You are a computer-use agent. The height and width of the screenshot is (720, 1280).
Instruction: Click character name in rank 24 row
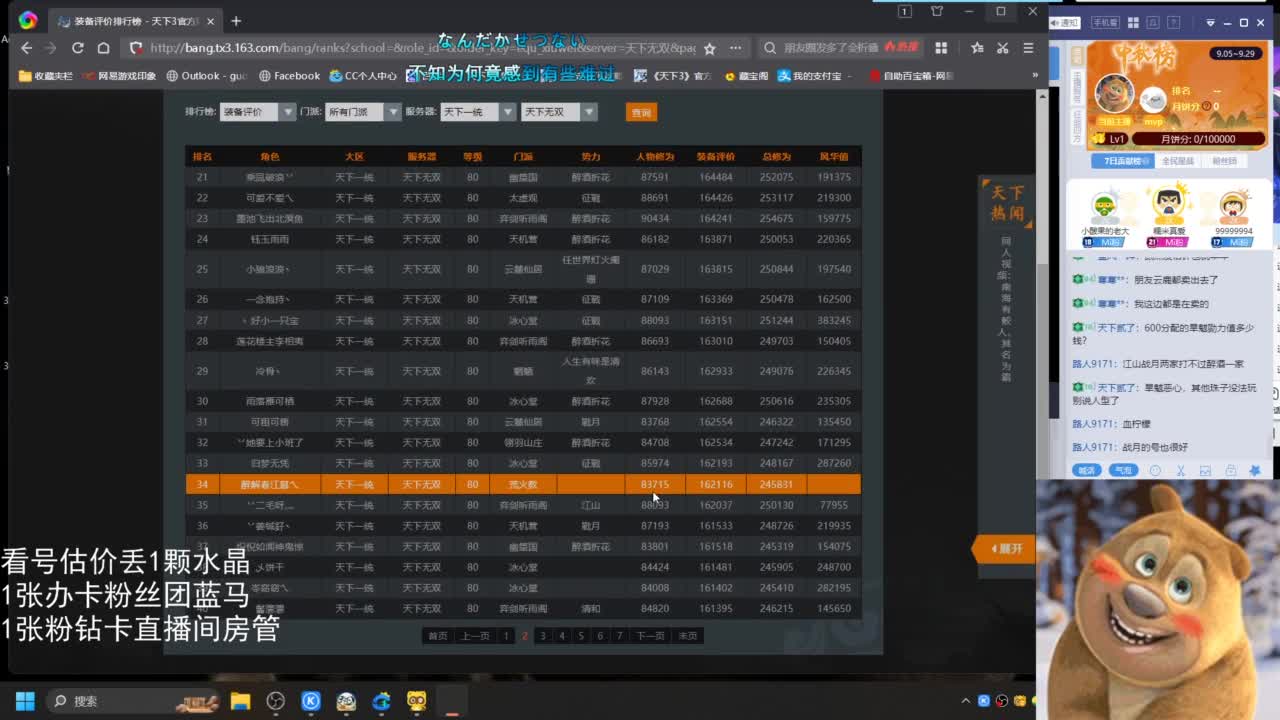[x=269, y=239]
